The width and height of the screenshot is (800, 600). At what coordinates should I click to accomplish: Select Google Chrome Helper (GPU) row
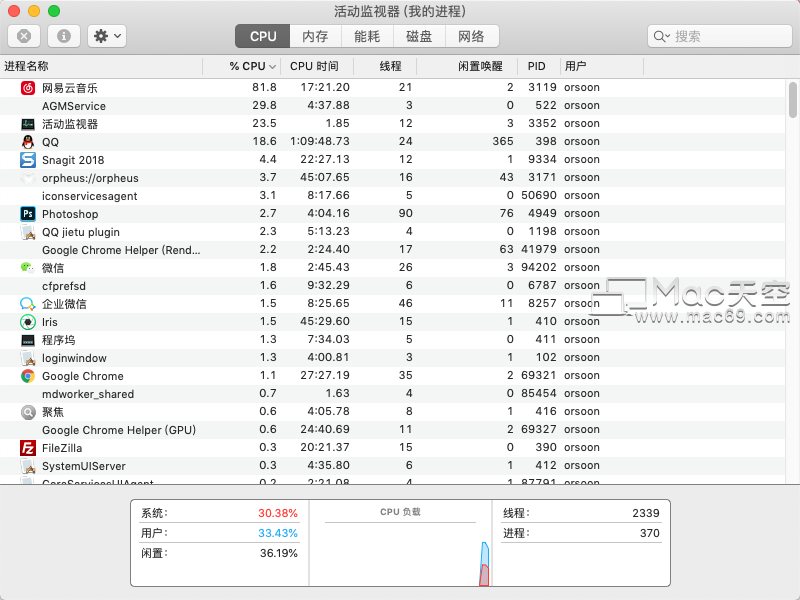click(393, 430)
